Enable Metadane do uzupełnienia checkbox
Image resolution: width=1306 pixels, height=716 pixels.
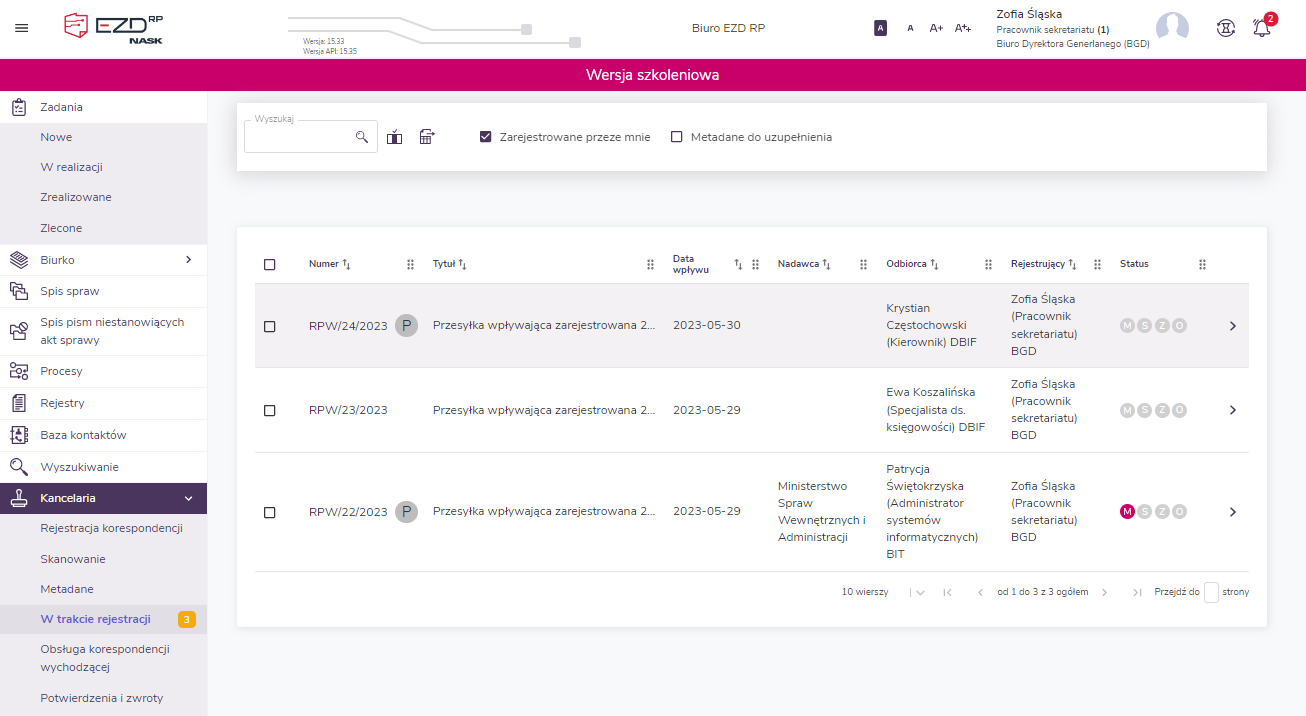point(677,137)
